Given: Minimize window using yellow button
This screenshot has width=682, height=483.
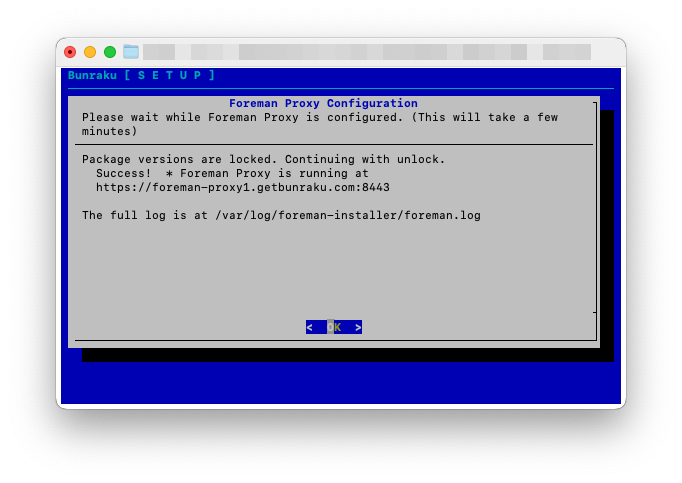Looking at the screenshot, I should (90, 52).
